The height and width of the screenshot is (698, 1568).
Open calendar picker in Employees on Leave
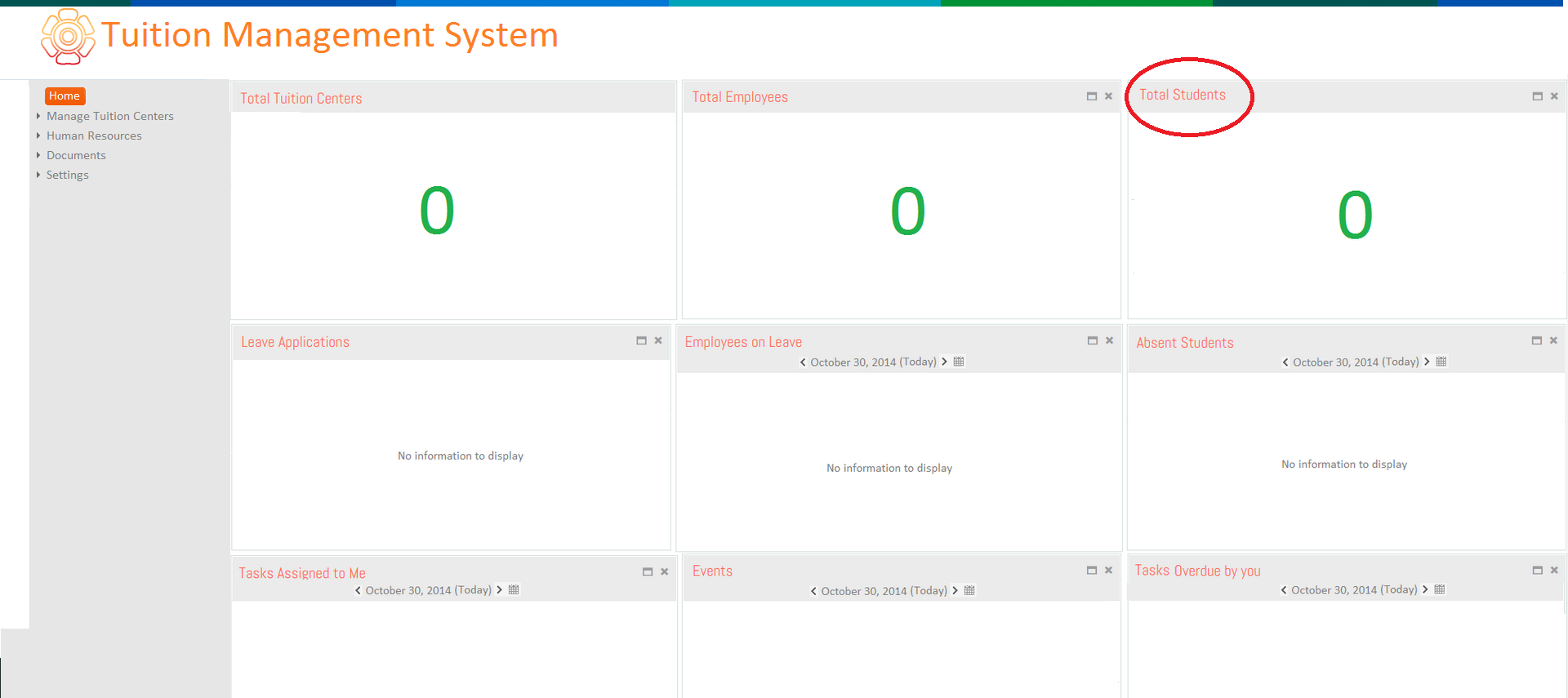tap(960, 362)
